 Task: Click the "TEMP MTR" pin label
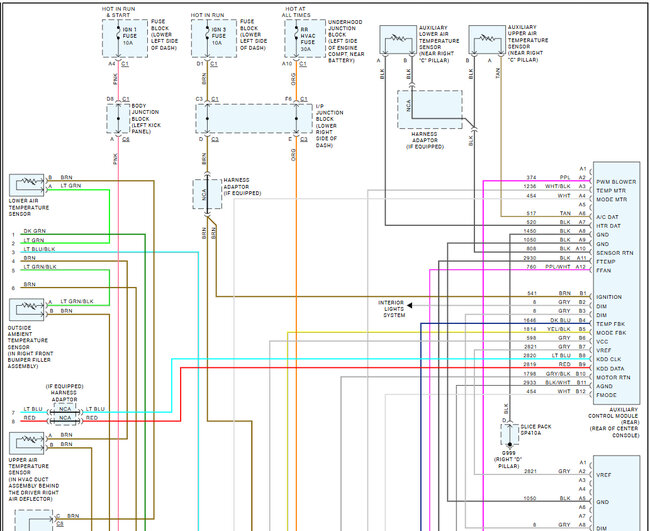pos(611,191)
